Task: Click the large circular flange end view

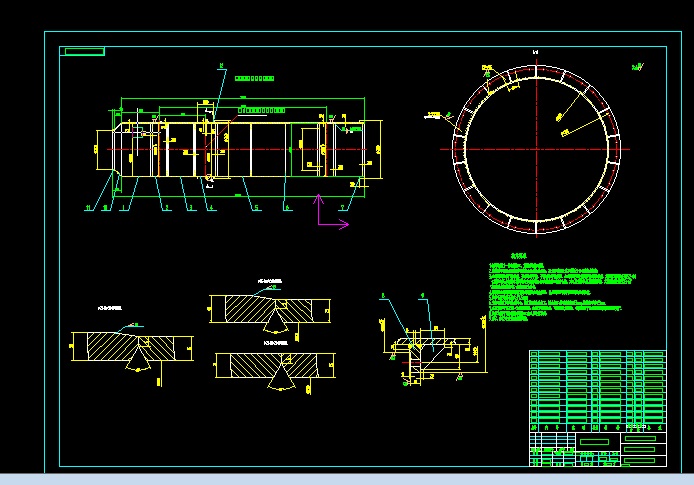Action: pyautogui.click(x=536, y=149)
